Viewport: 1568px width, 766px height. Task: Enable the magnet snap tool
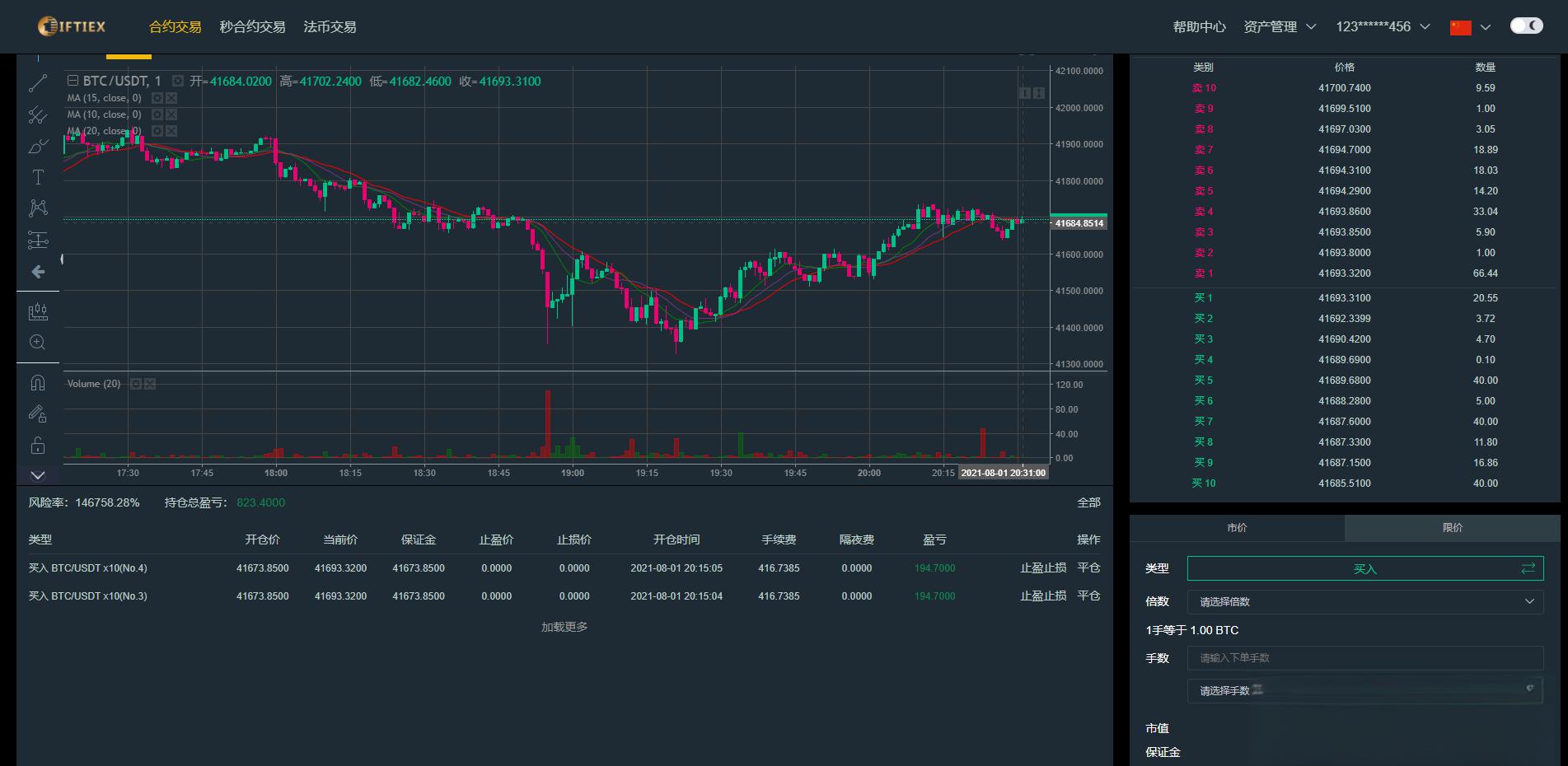click(38, 383)
